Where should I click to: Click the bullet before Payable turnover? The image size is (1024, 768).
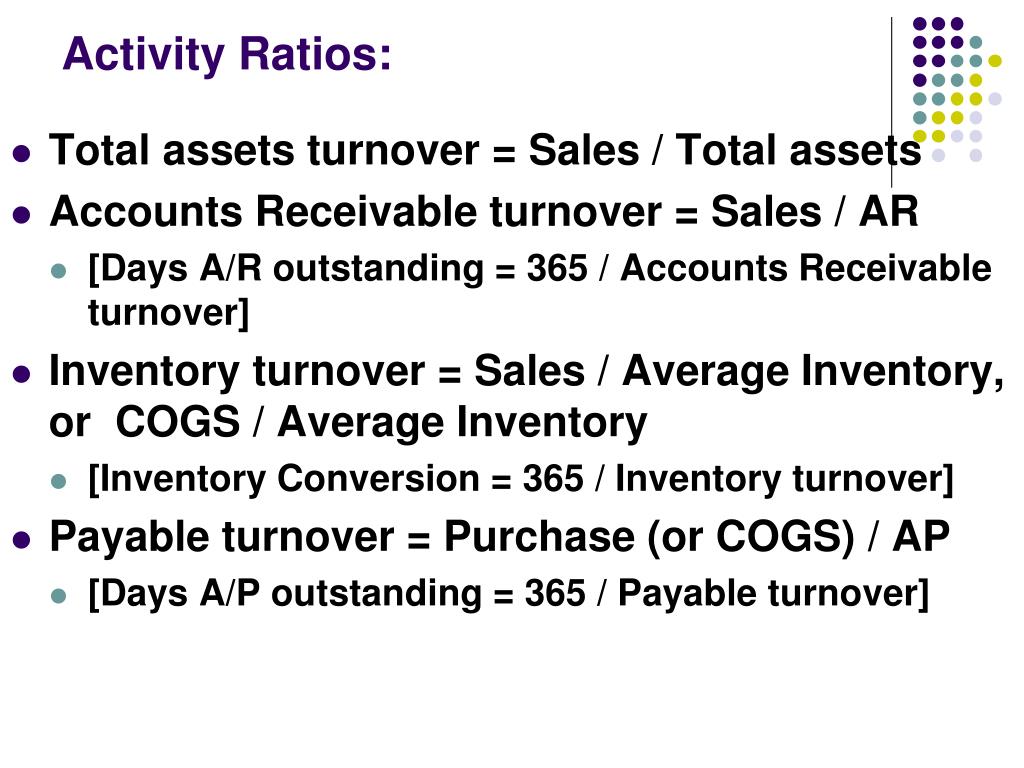(22, 540)
